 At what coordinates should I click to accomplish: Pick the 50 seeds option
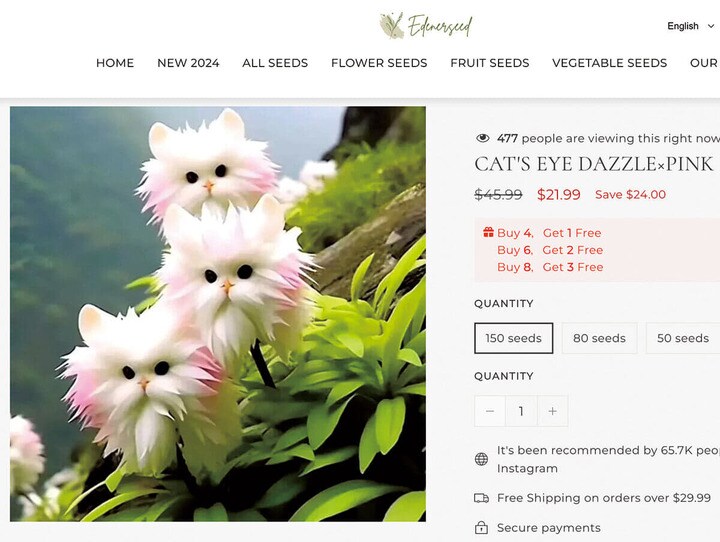pos(683,338)
